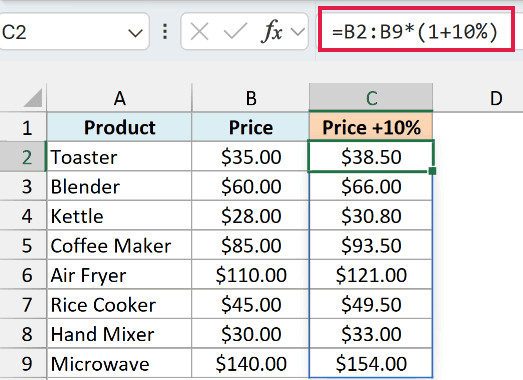The image size is (523, 380).
Task: Select row 4 header
Action: point(23,216)
